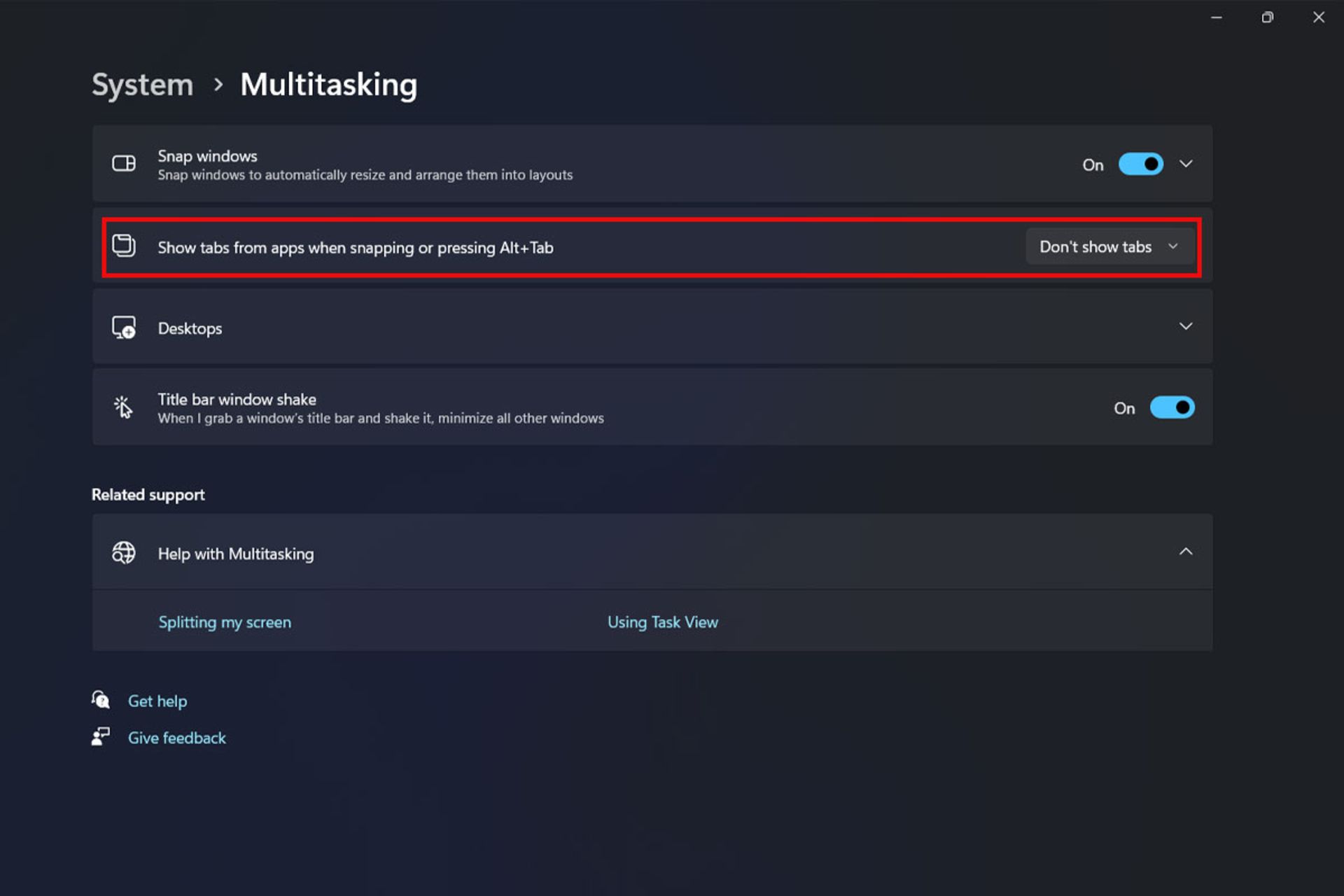This screenshot has width=1344, height=896.
Task: Go back to System in breadcrumb
Action: (143, 85)
